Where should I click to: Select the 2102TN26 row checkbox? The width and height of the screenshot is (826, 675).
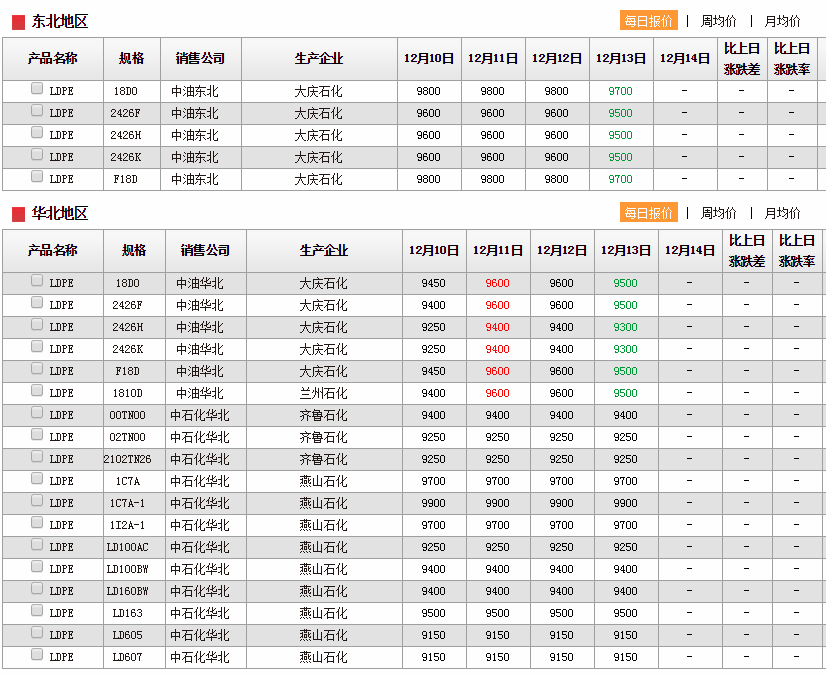[37, 456]
